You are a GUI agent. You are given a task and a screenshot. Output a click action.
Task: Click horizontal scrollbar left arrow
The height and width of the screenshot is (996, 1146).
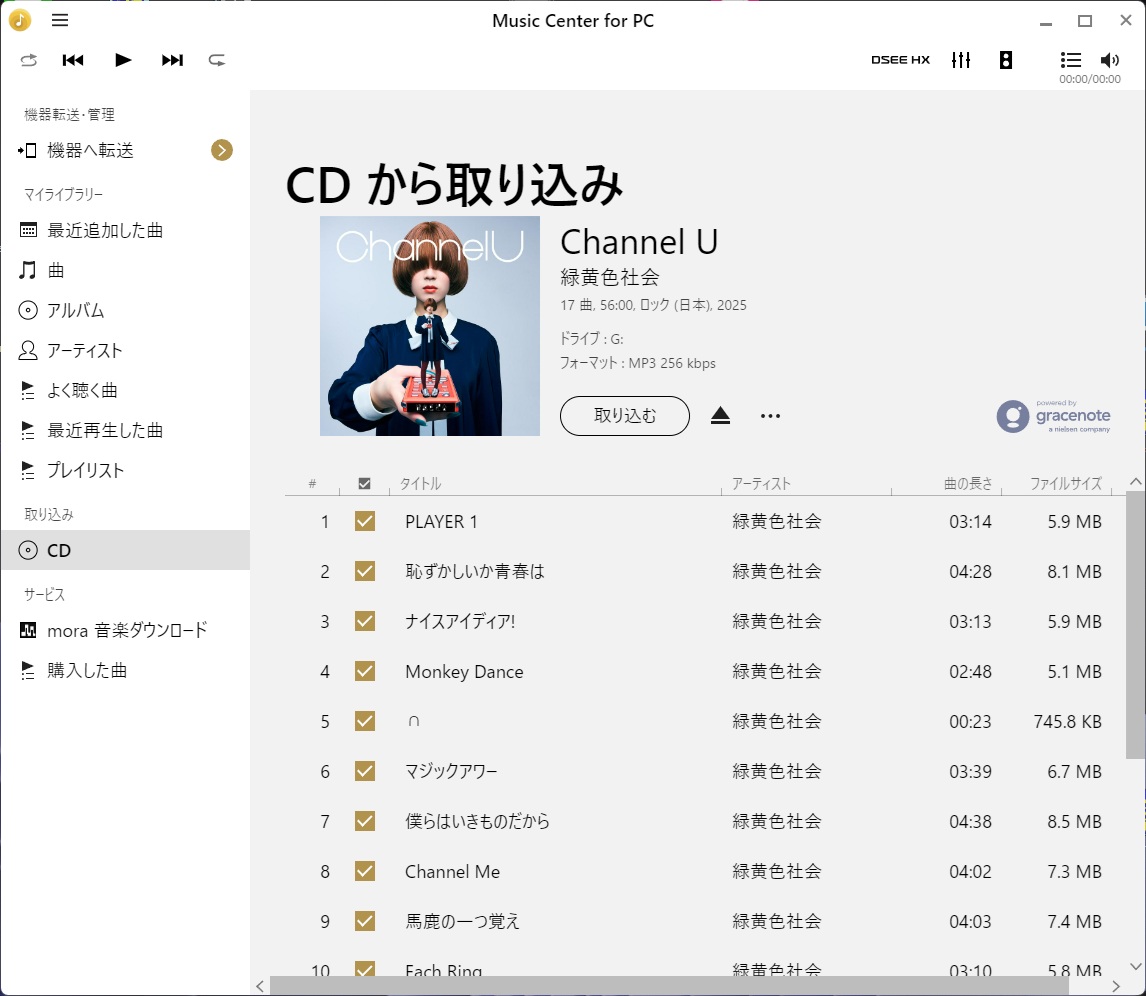tap(260, 986)
